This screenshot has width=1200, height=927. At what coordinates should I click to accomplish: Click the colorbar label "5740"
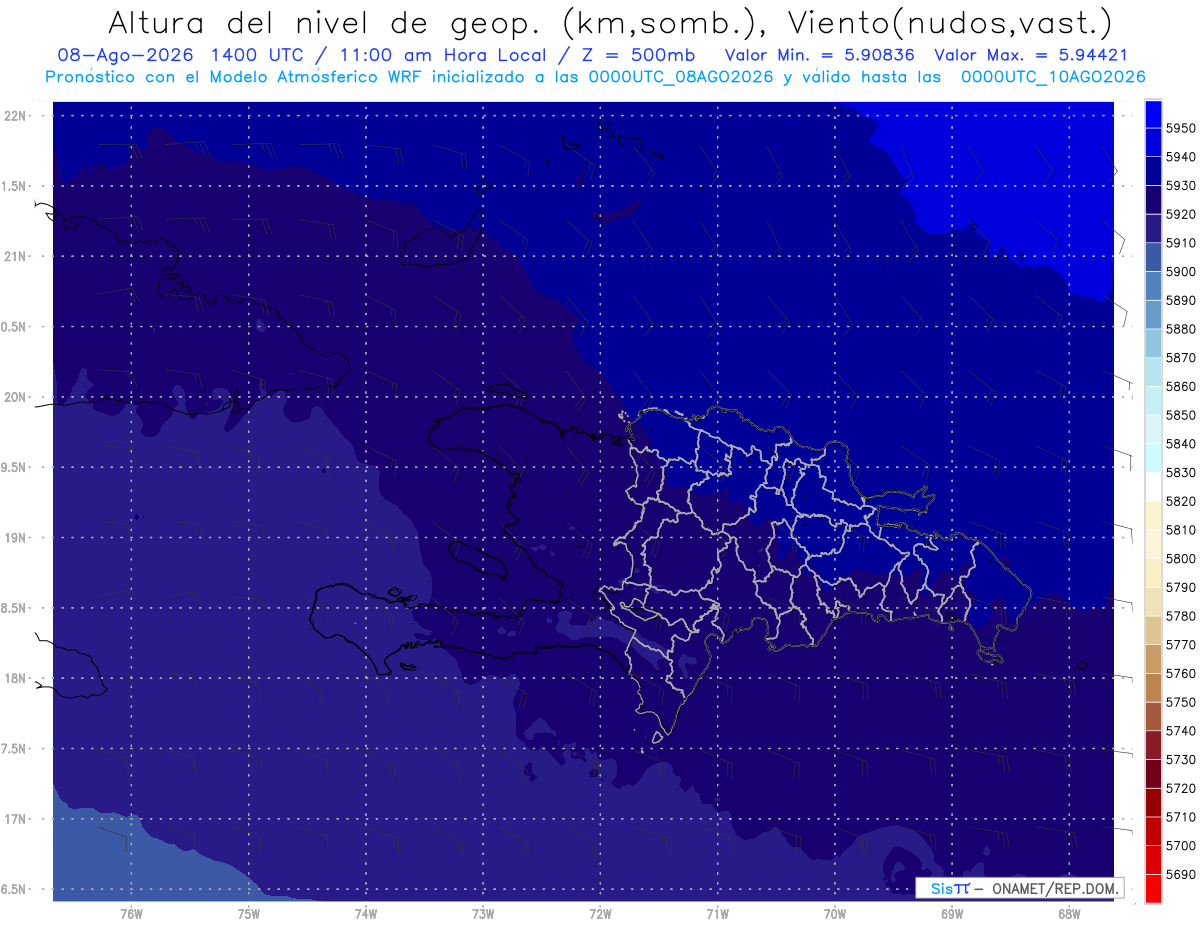click(1183, 731)
